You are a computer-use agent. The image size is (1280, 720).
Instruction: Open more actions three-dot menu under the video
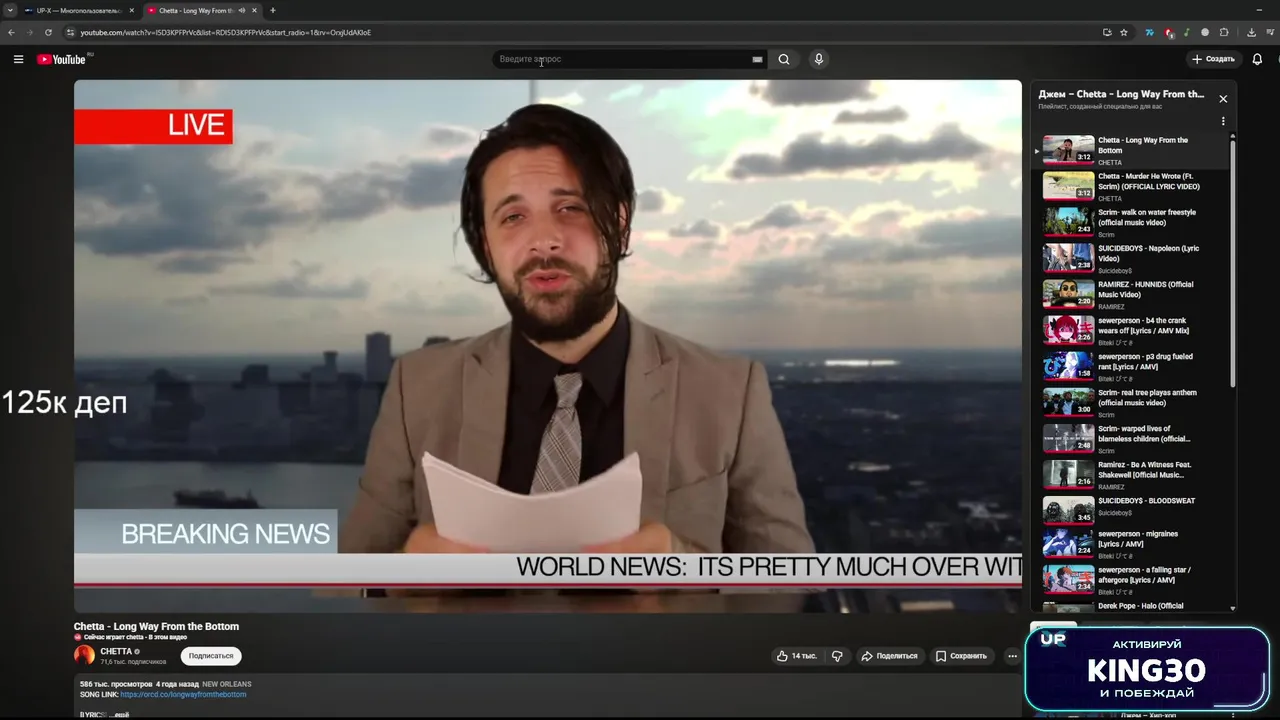[1012, 656]
